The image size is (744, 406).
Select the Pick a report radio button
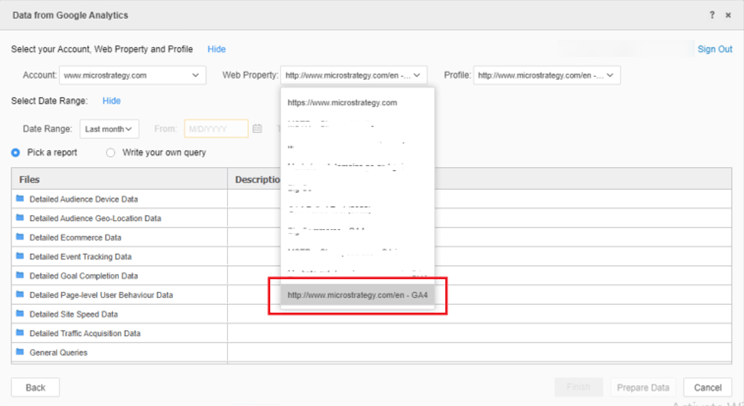[16, 153]
